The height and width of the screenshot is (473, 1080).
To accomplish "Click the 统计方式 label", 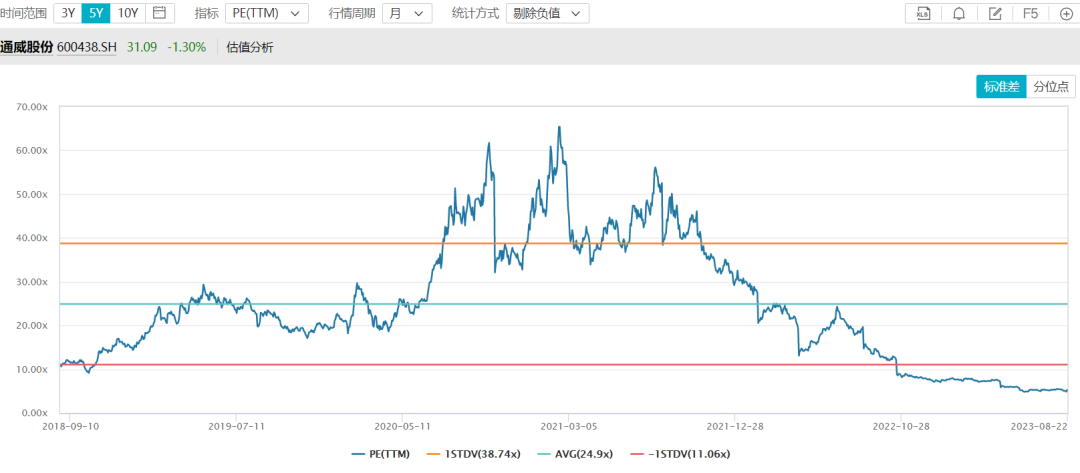I will point(475,13).
